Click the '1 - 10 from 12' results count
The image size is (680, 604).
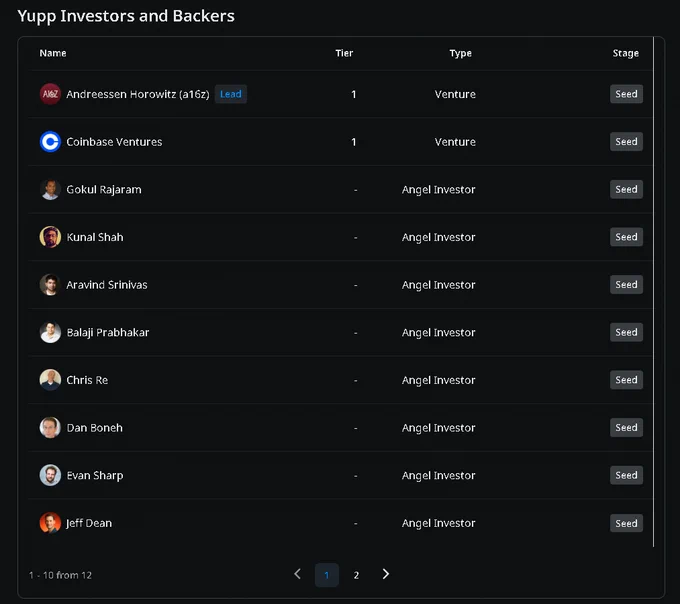click(60, 575)
